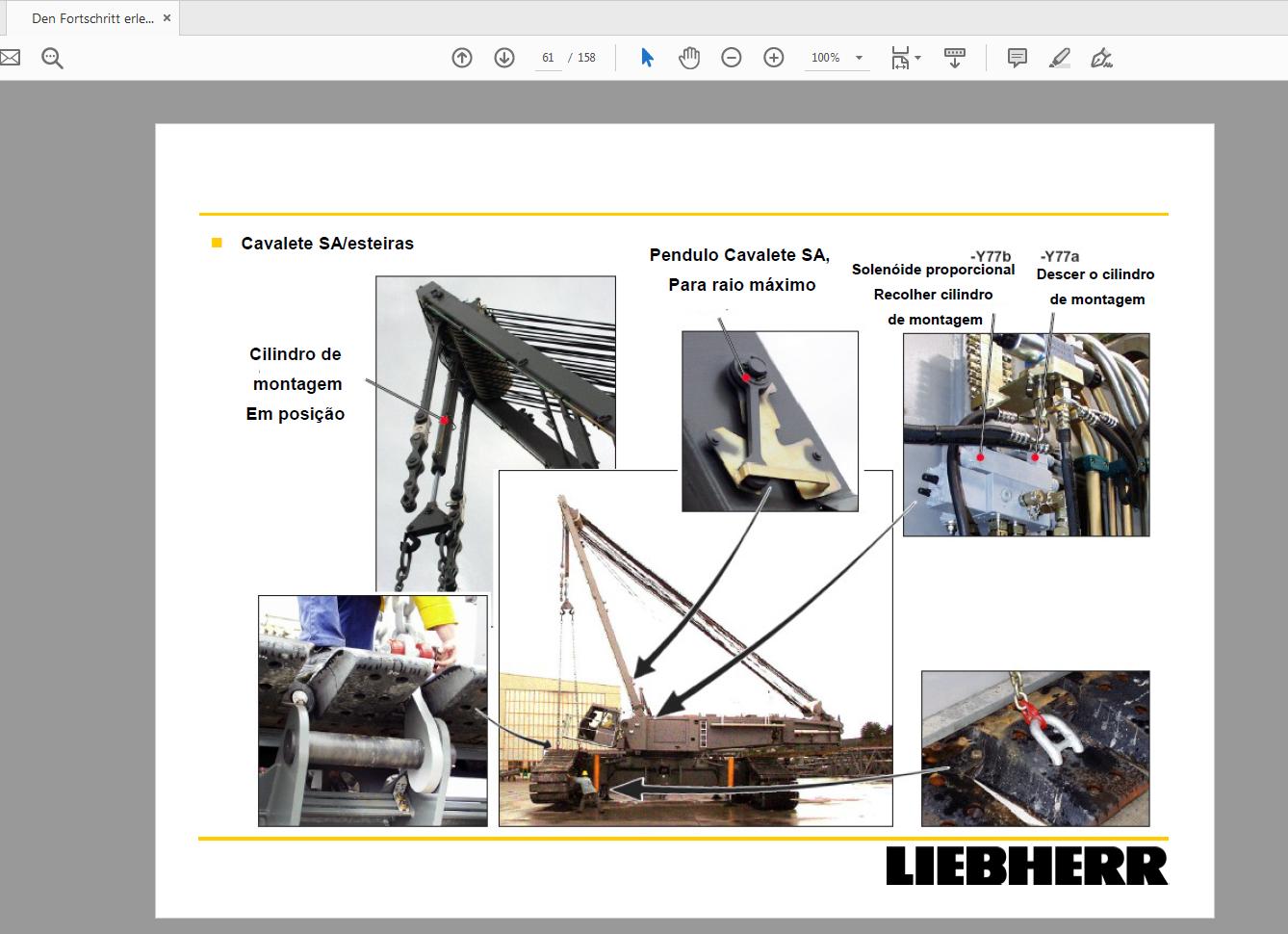Switch to the Den Fortschritt document tab
The width and height of the screenshot is (1288, 934).
tap(87, 17)
